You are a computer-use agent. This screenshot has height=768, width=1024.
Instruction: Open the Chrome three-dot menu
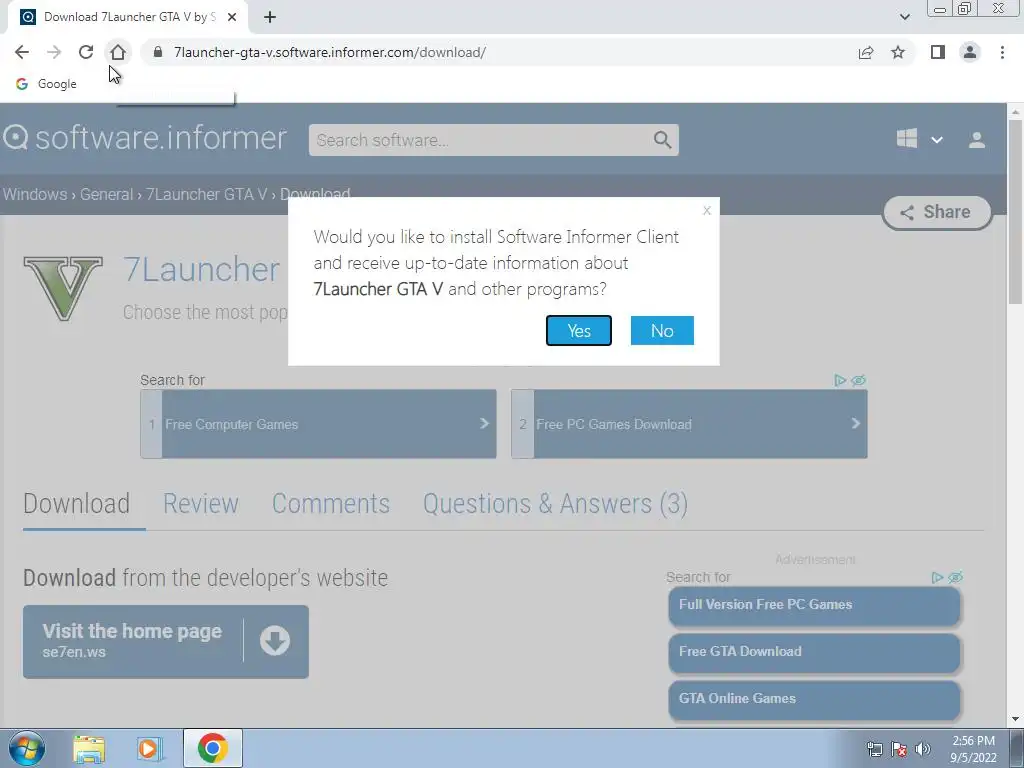click(1002, 52)
